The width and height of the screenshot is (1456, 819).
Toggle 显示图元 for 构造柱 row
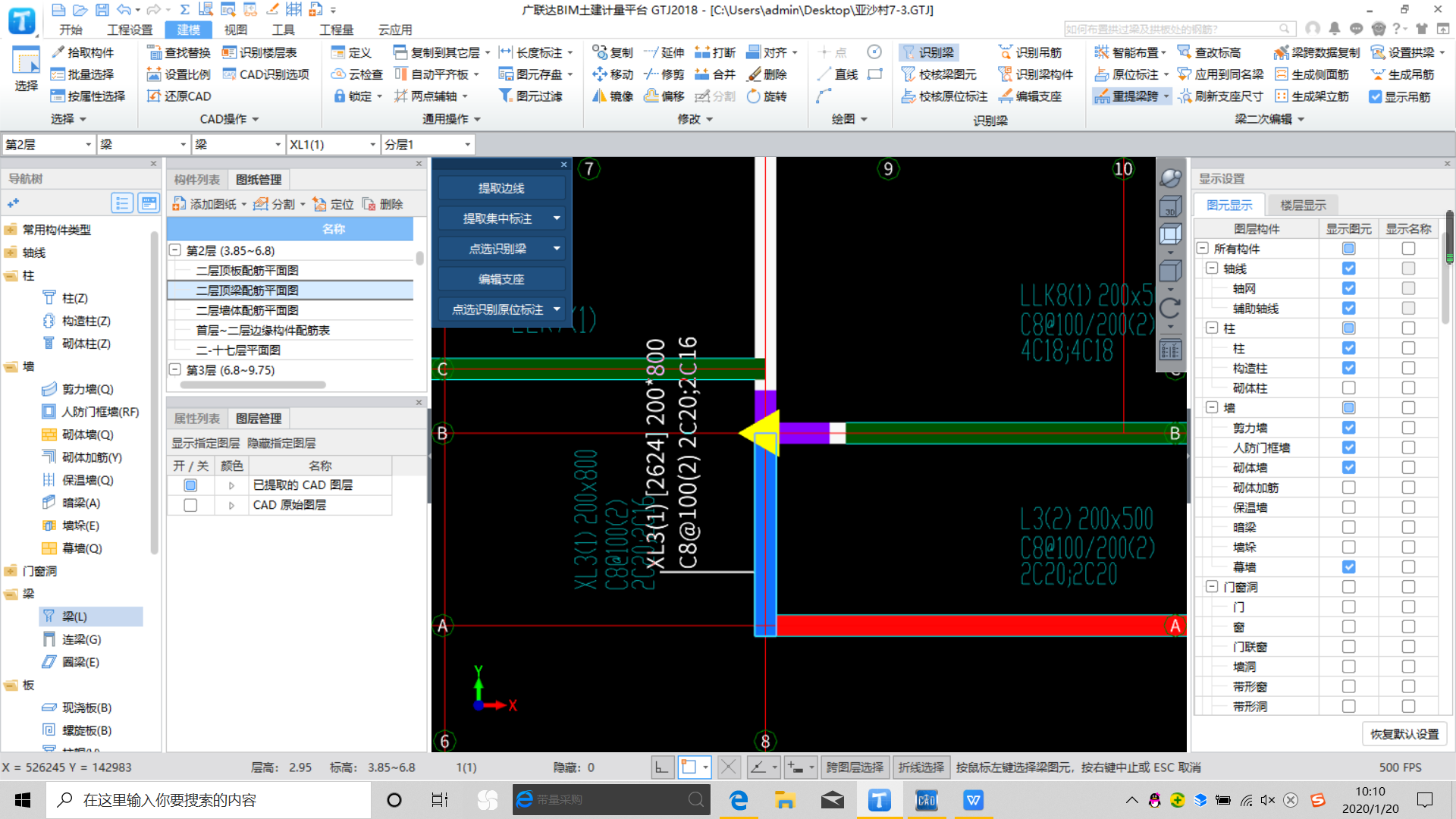coord(1348,368)
